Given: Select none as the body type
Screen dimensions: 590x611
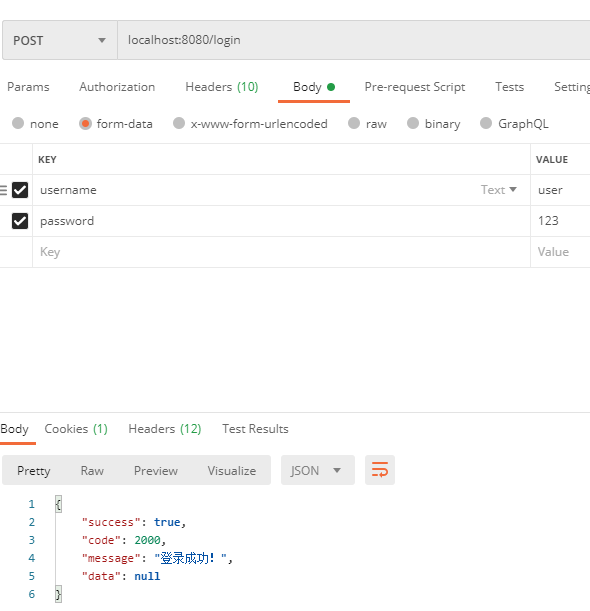Looking at the screenshot, I should tap(35, 124).
